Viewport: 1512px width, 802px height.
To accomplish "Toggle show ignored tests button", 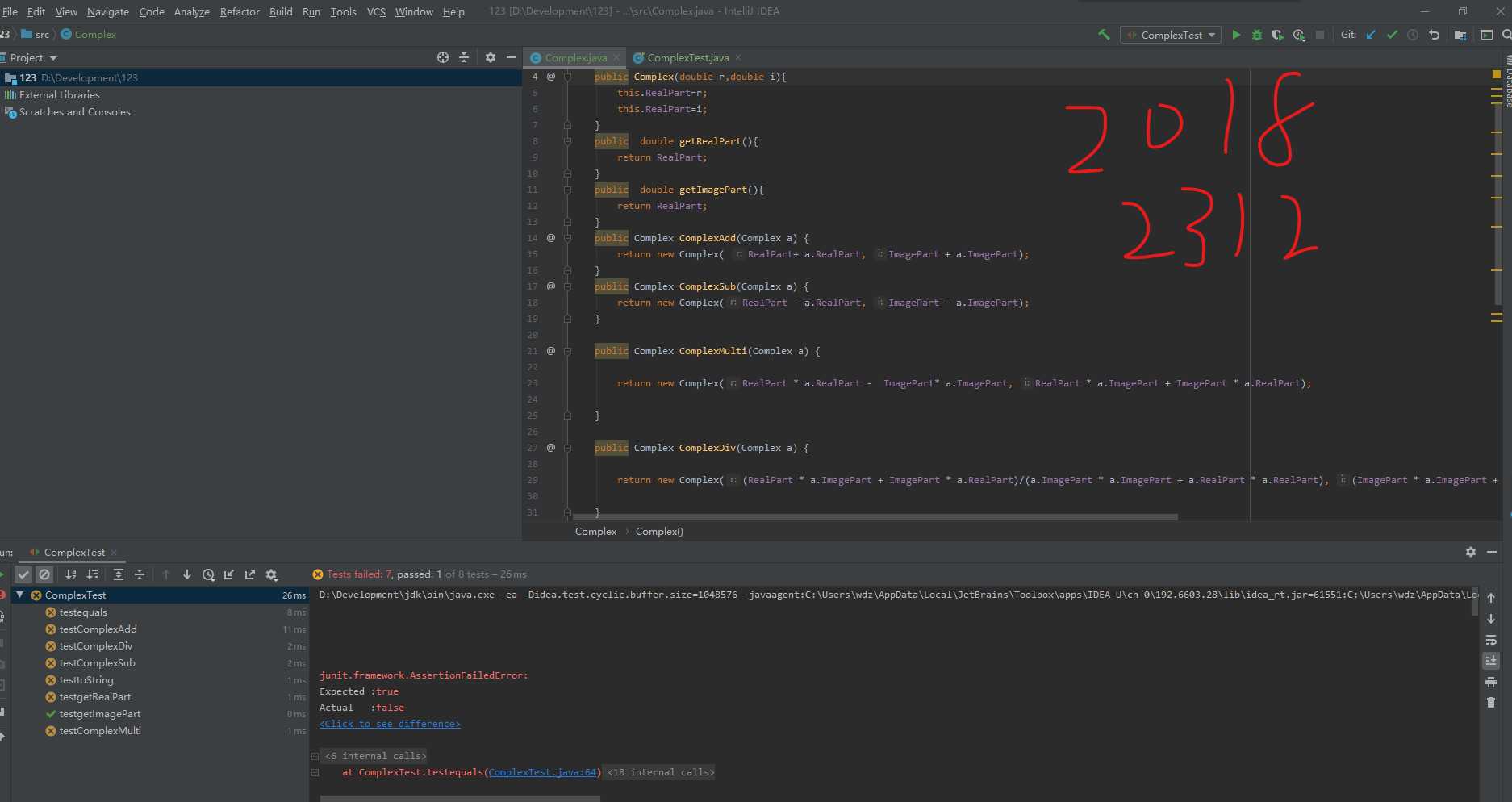I will [44, 574].
